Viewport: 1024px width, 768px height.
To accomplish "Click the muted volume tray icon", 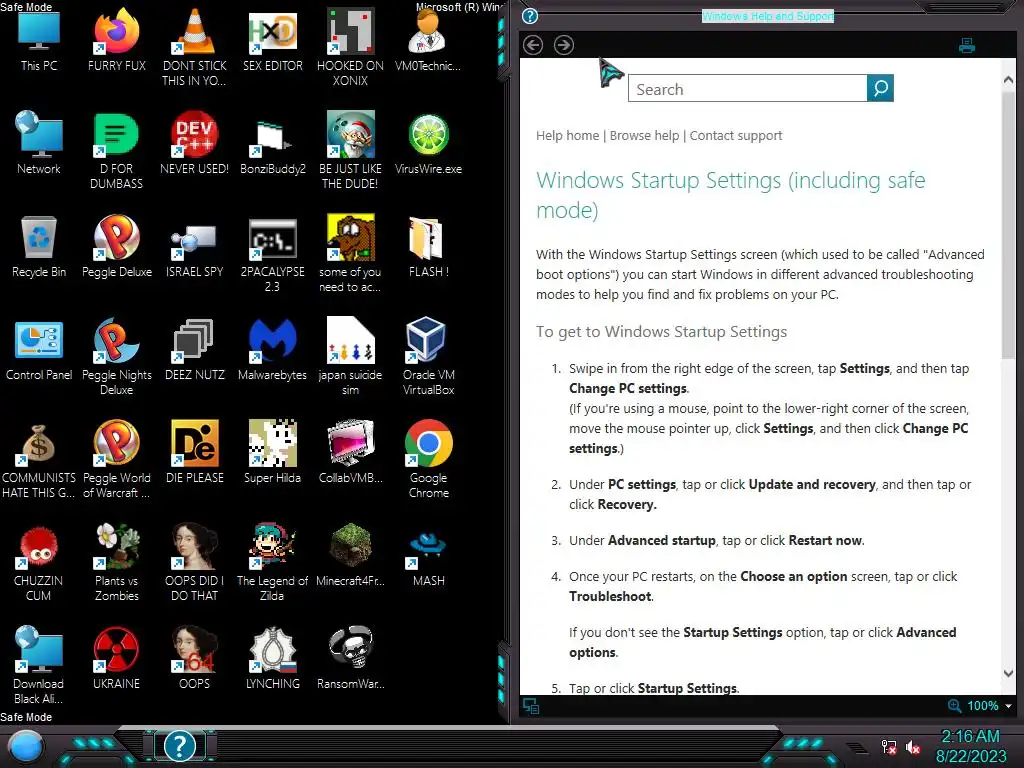I will pos(913,747).
